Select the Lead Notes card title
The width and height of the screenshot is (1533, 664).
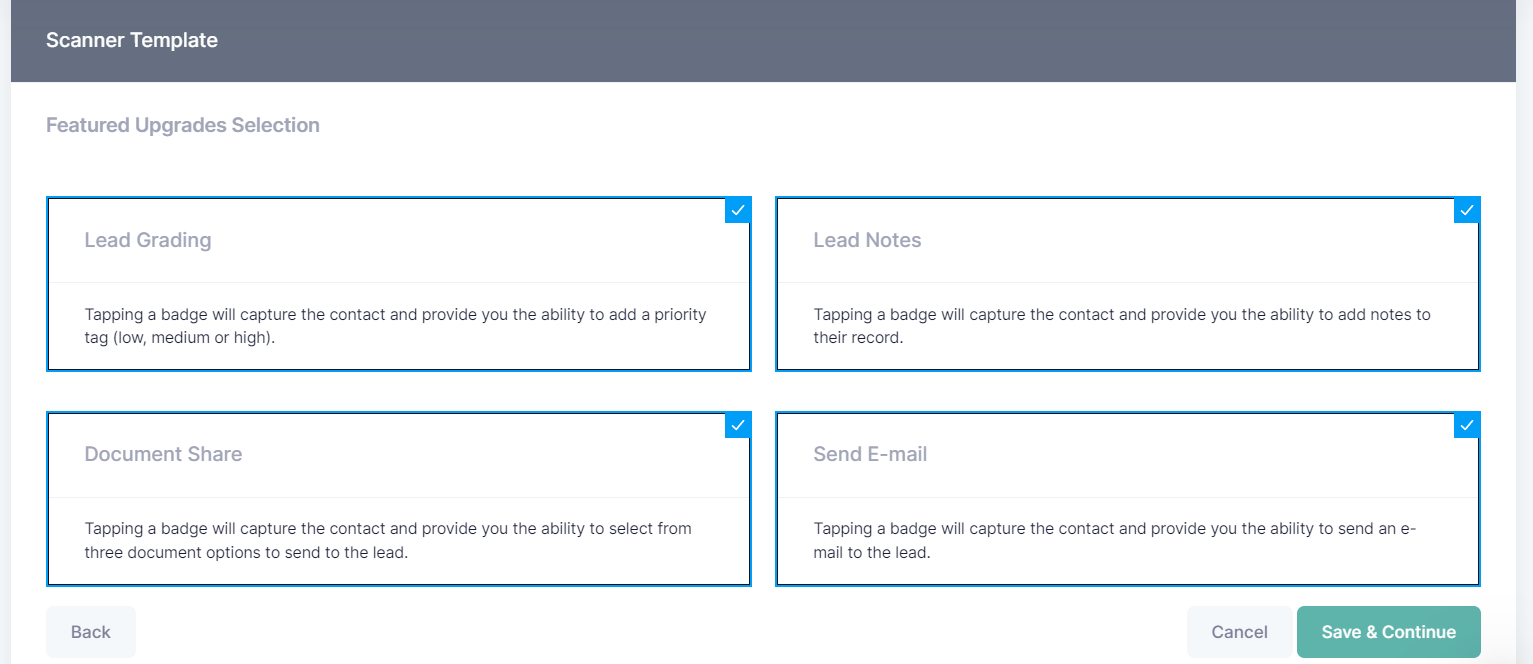(x=867, y=240)
